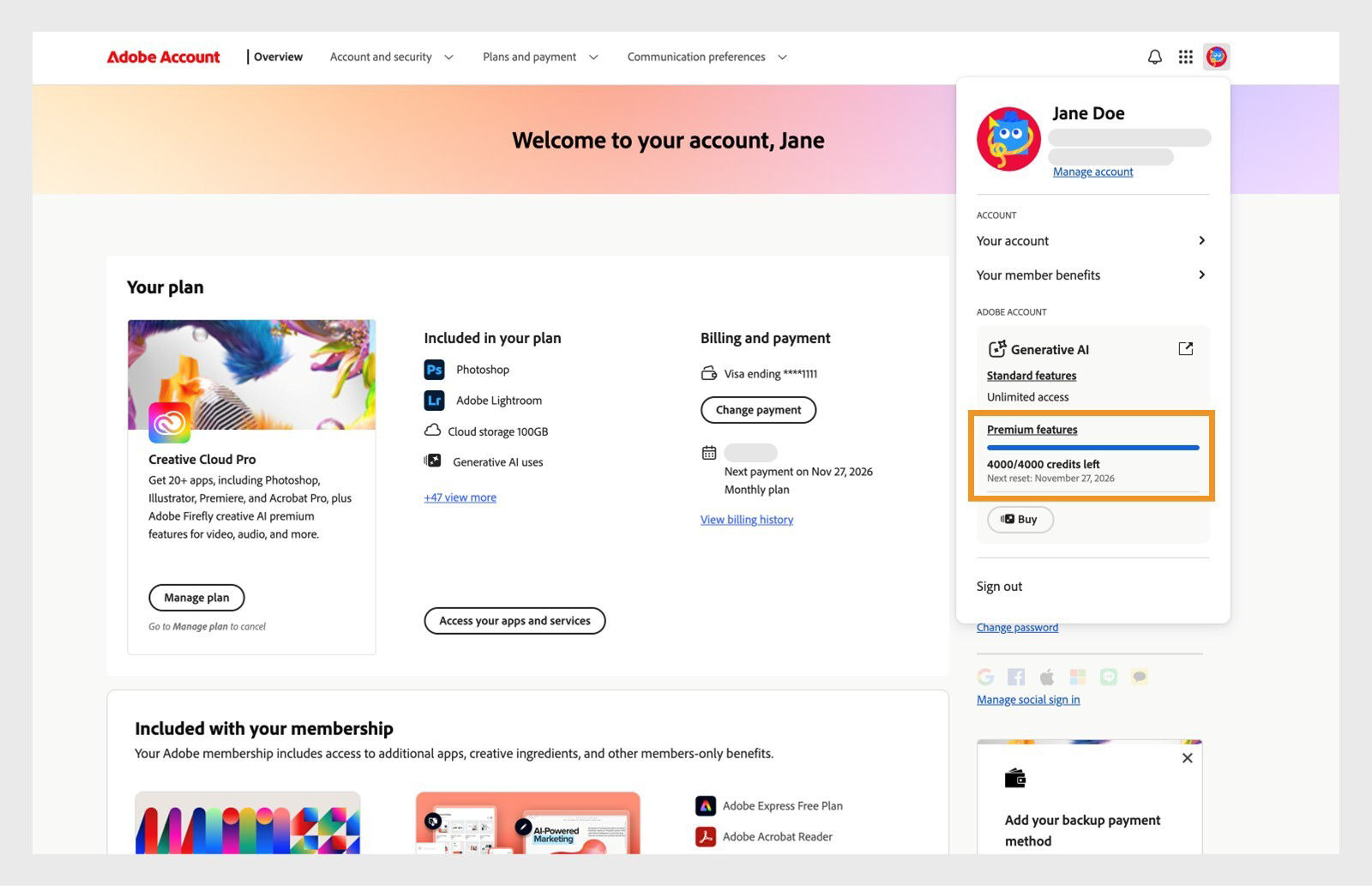The image size is (1372, 886).
Task: Buy more generative credits
Action: pos(1020,519)
